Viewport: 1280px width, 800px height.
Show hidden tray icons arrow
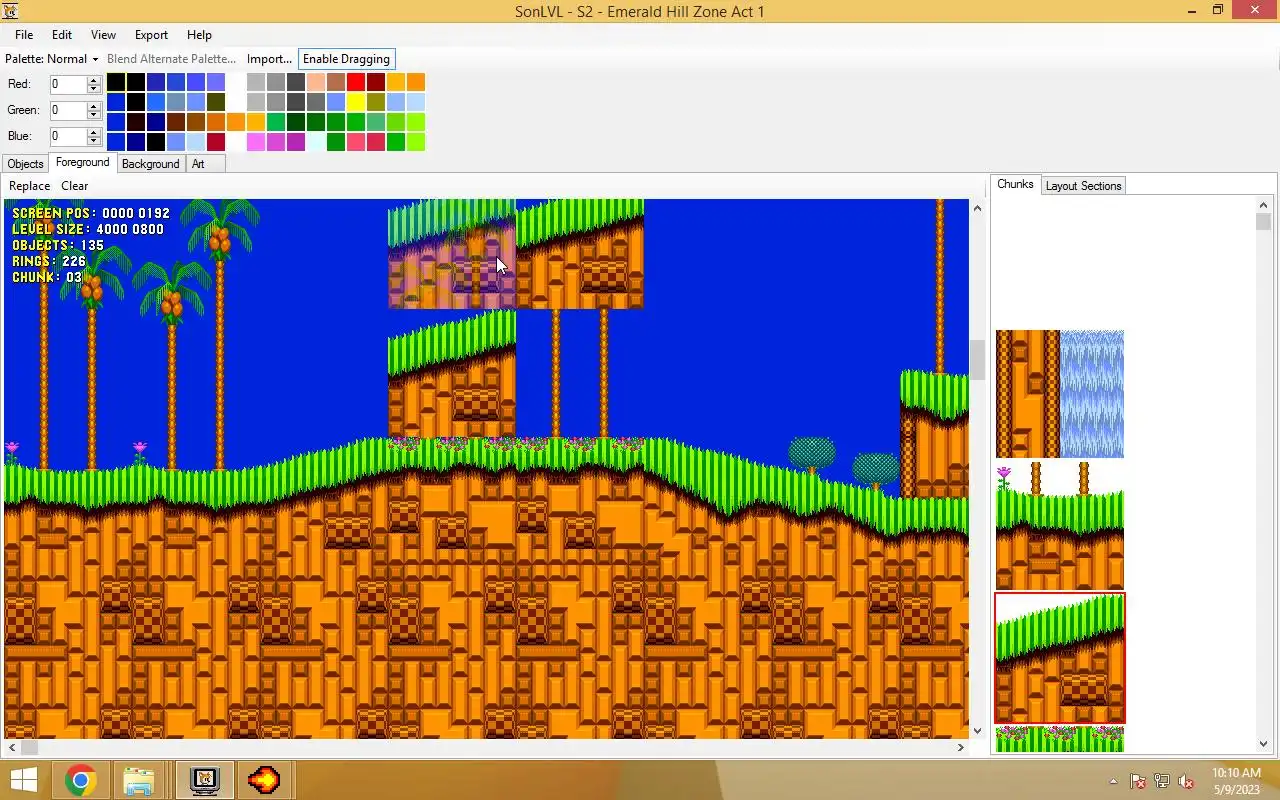click(x=1113, y=781)
